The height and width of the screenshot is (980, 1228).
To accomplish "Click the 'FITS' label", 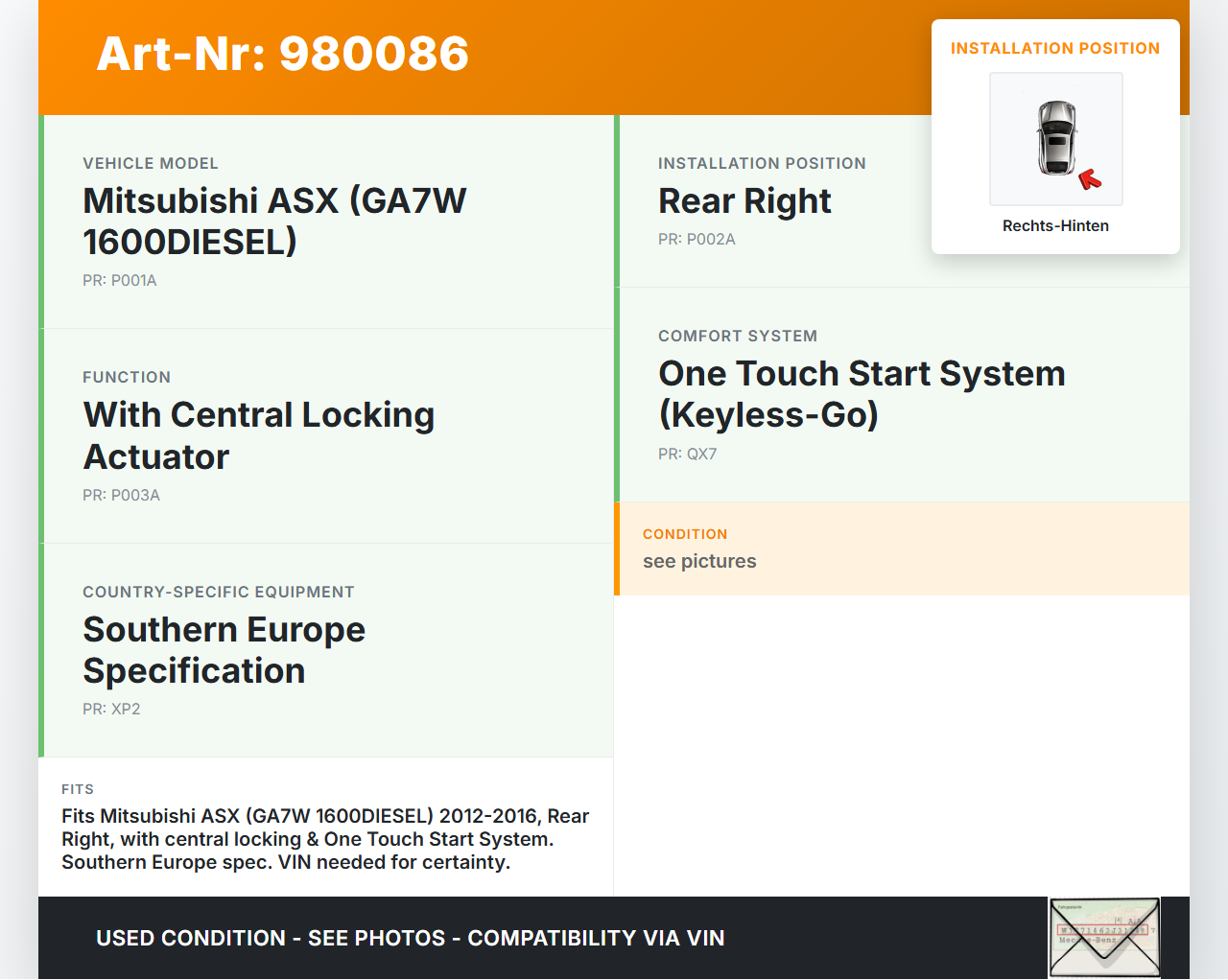I will (x=78, y=789).
